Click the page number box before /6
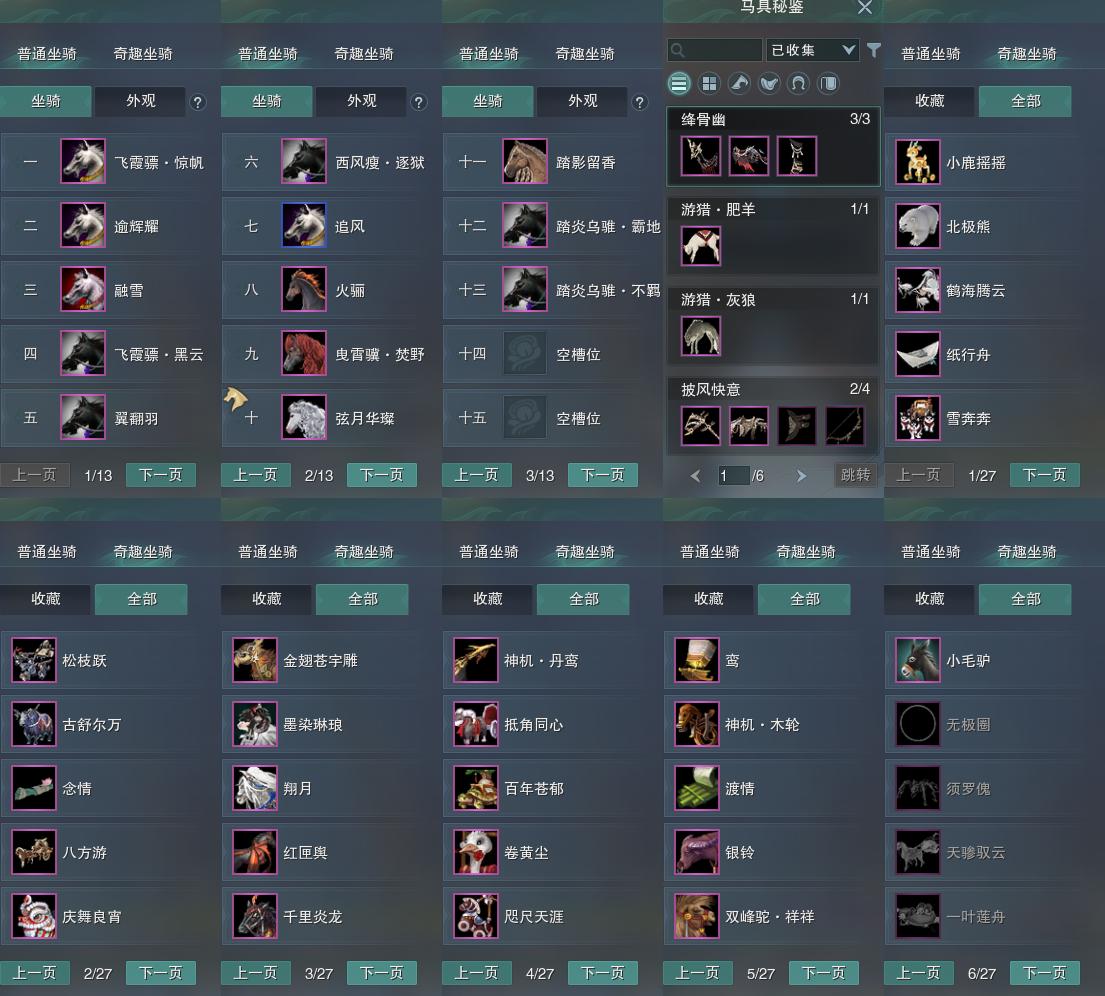The width and height of the screenshot is (1105, 996). pos(733,476)
